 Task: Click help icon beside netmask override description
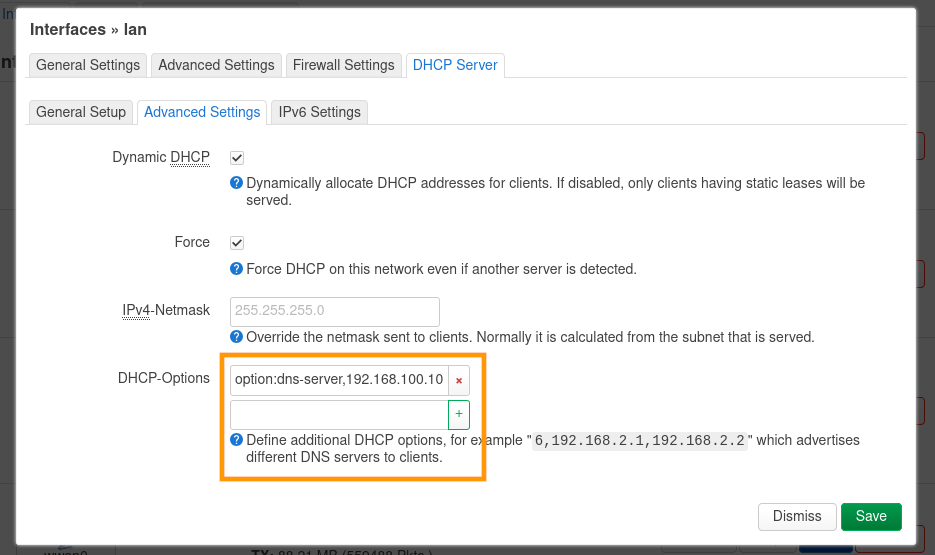(x=237, y=336)
